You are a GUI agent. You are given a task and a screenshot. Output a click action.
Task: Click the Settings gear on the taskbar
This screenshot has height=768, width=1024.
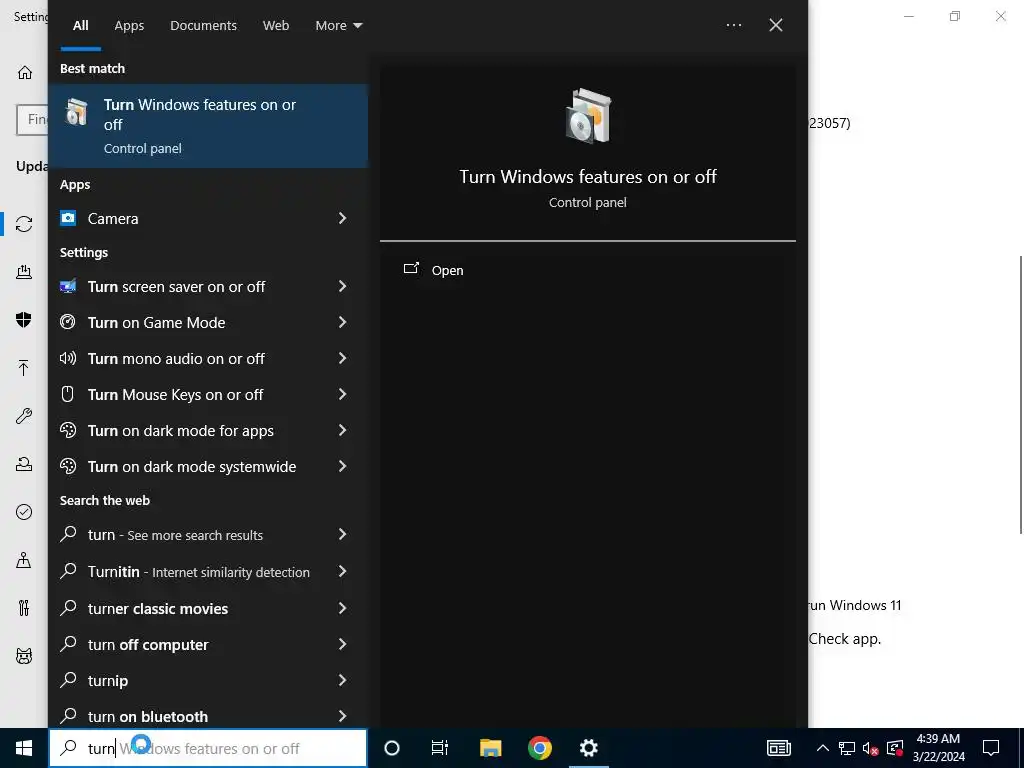pos(588,748)
